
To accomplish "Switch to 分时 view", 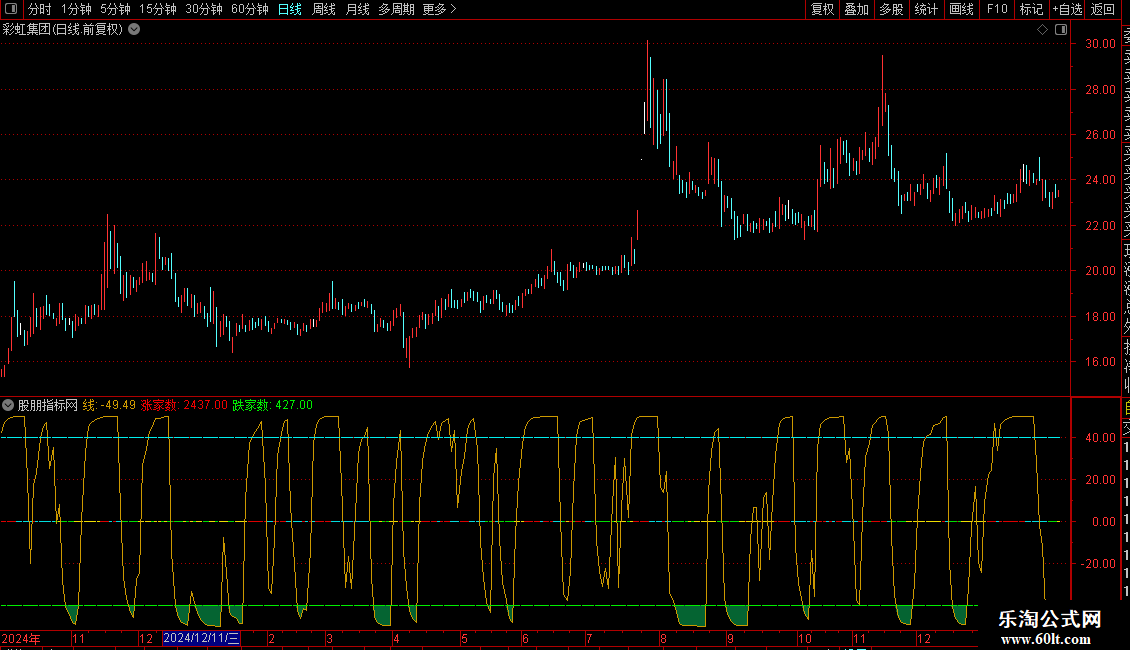I will [40, 9].
